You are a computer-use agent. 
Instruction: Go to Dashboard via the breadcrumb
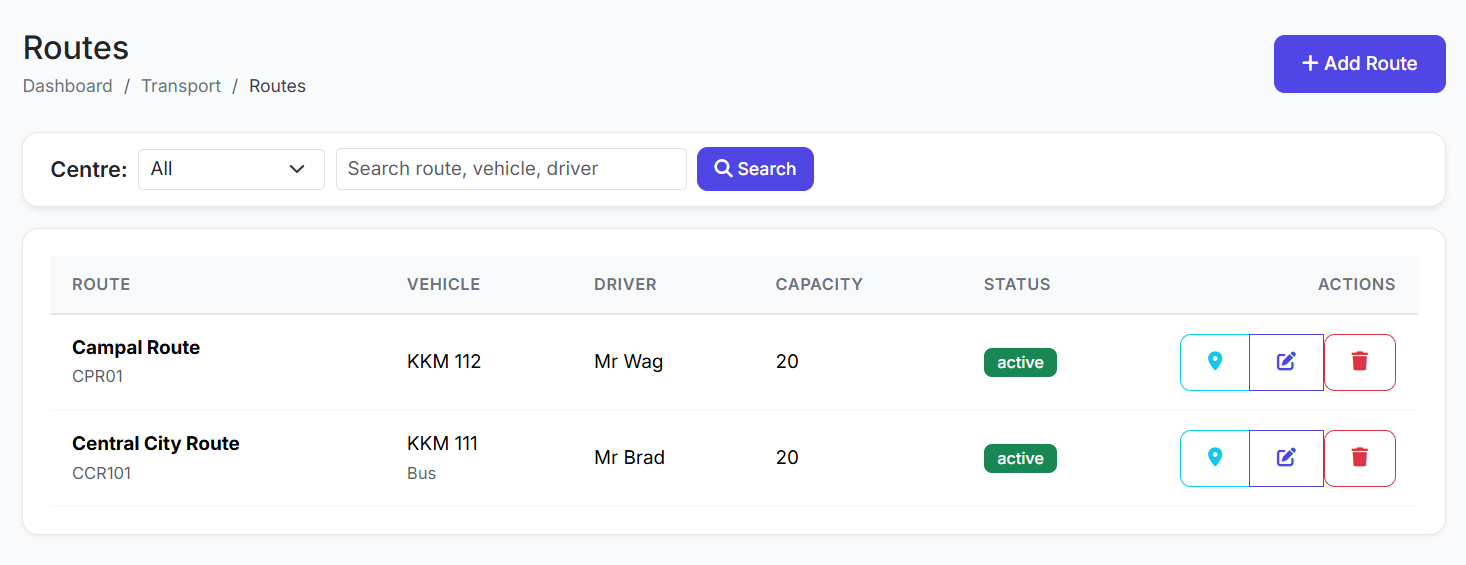click(68, 86)
